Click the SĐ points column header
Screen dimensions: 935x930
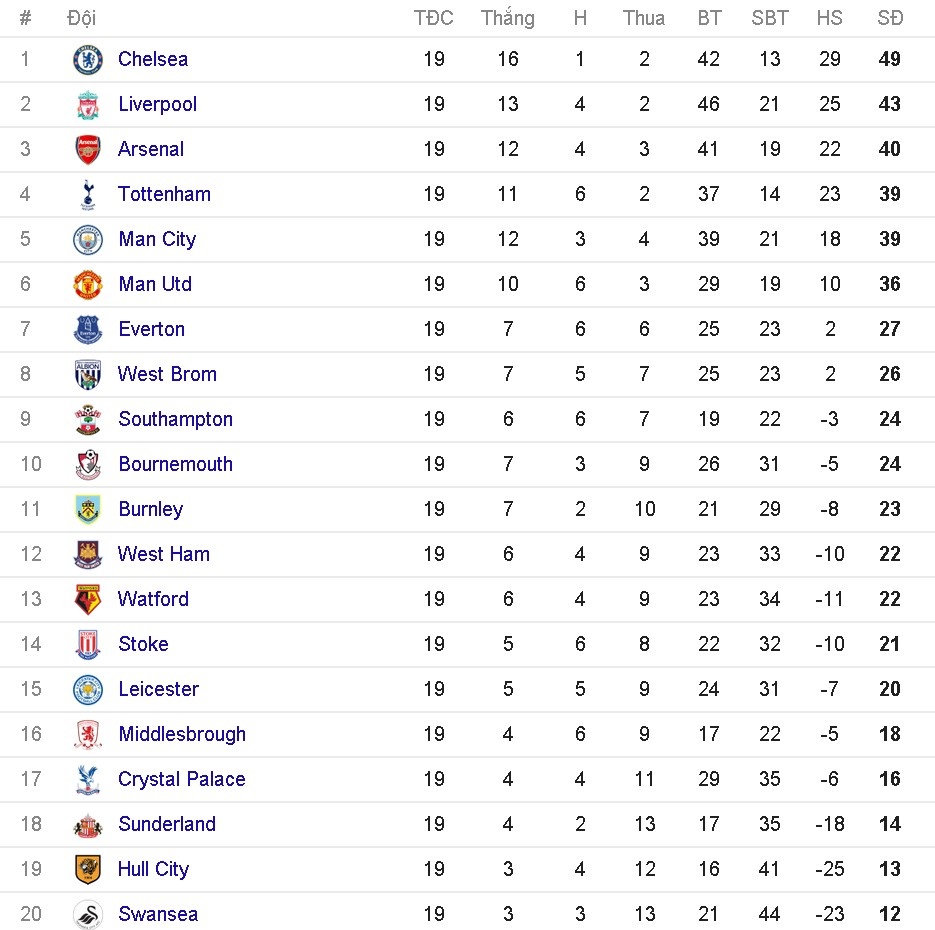890,18
